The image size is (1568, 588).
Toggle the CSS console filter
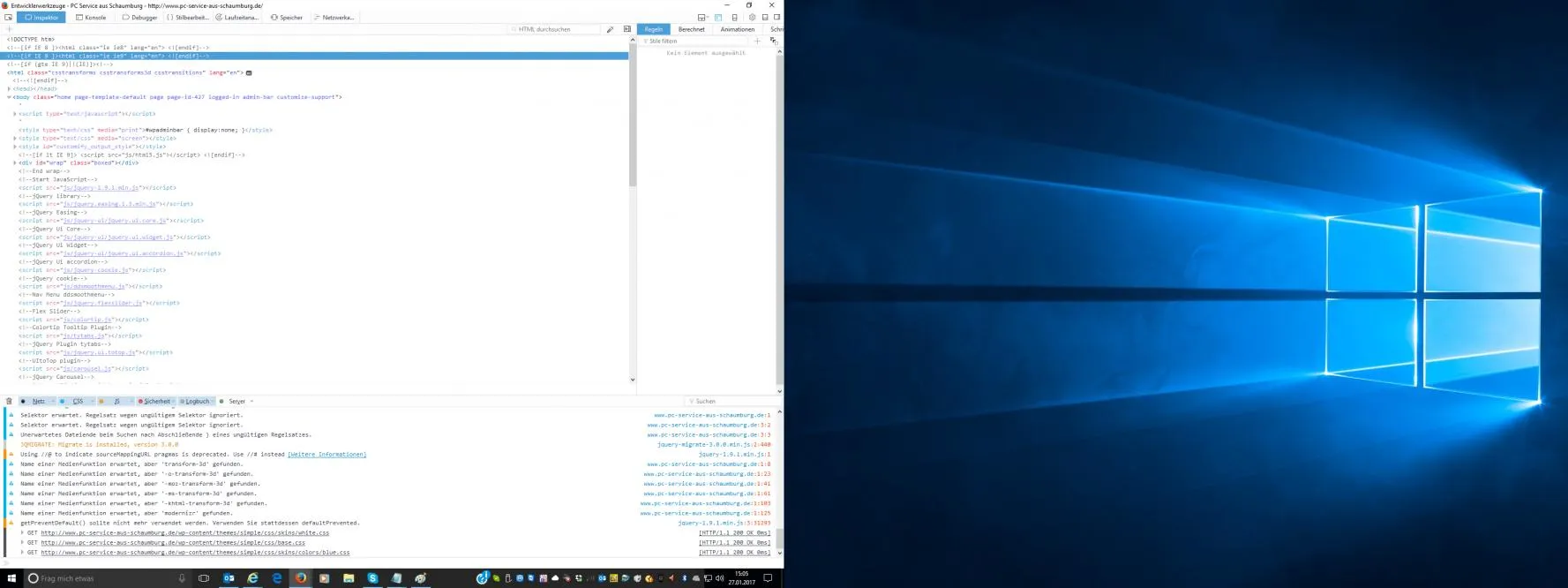[77, 401]
